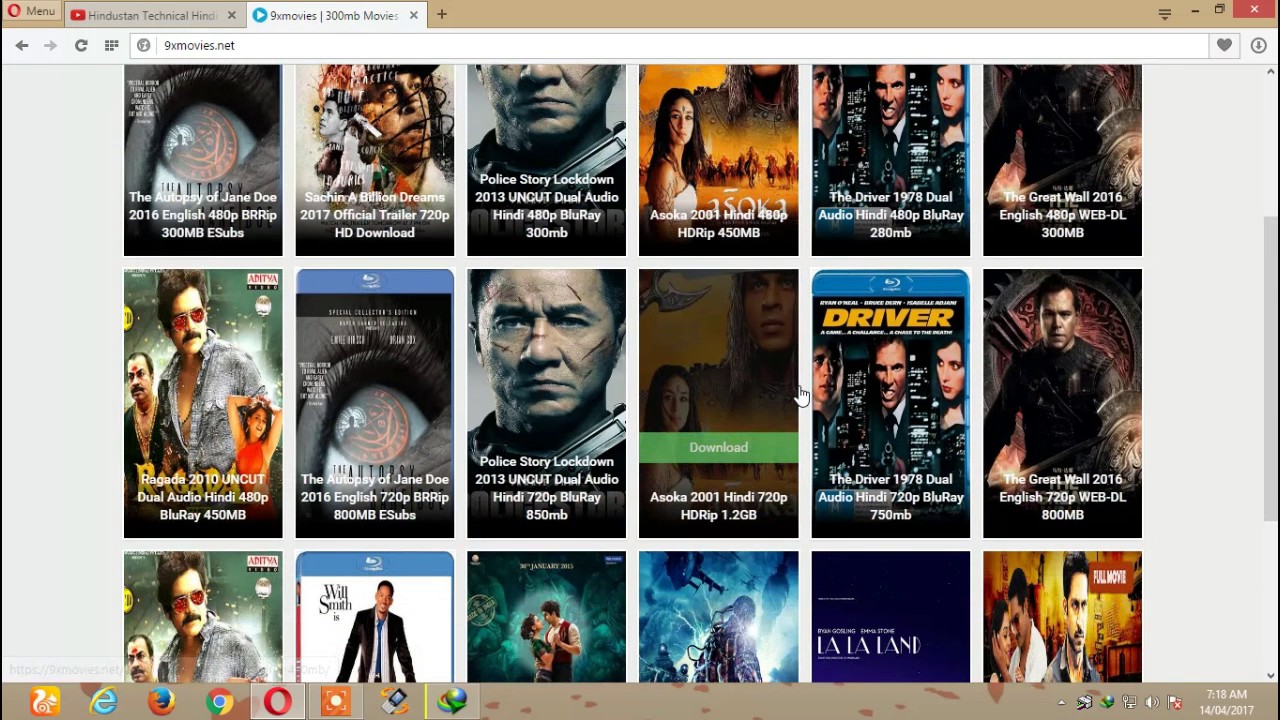Image resolution: width=1280 pixels, height=720 pixels.
Task: Open the action center flag tray icon
Action: point(1175,703)
